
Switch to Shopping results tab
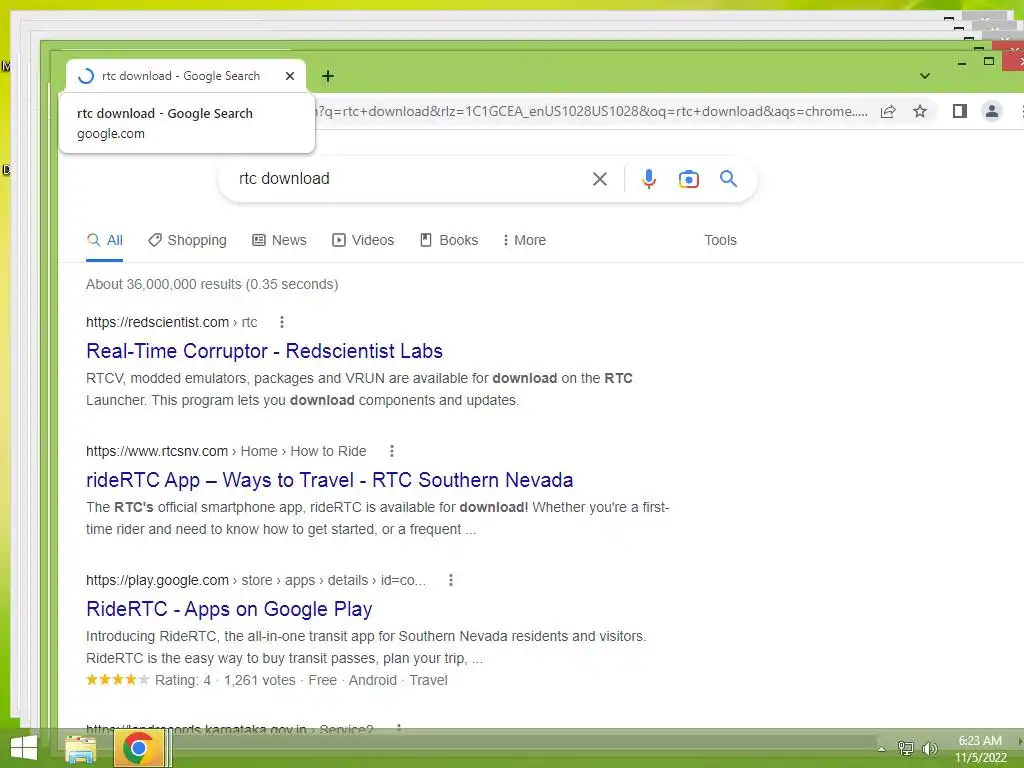click(x=187, y=240)
